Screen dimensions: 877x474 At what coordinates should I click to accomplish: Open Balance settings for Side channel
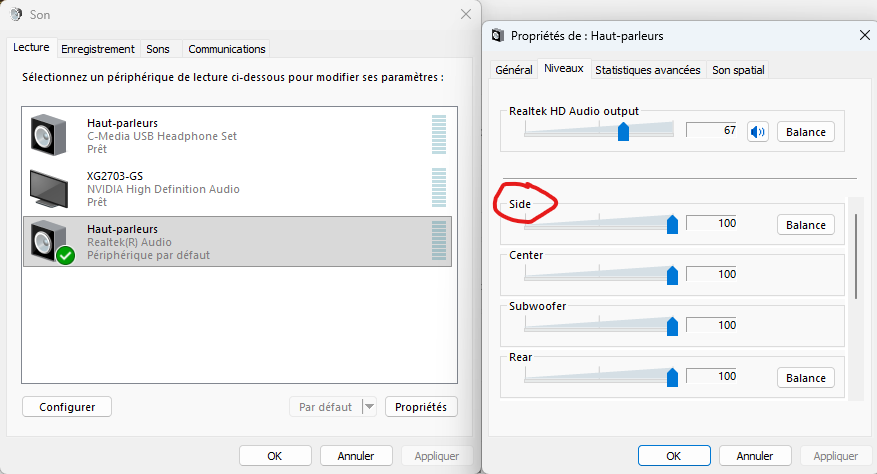(x=805, y=225)
